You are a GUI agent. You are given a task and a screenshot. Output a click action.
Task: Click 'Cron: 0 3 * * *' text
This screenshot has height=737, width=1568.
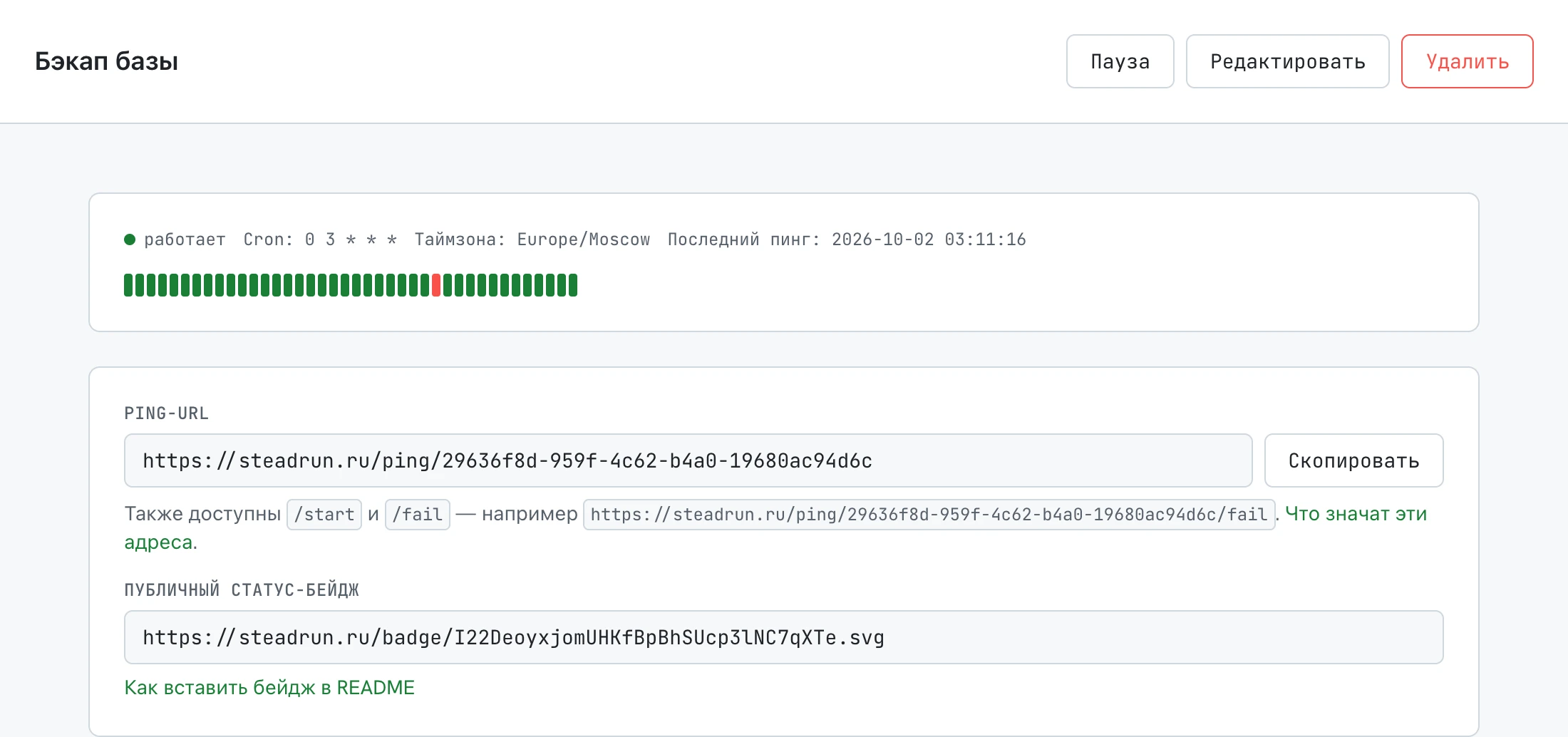(x=320, y=239)
